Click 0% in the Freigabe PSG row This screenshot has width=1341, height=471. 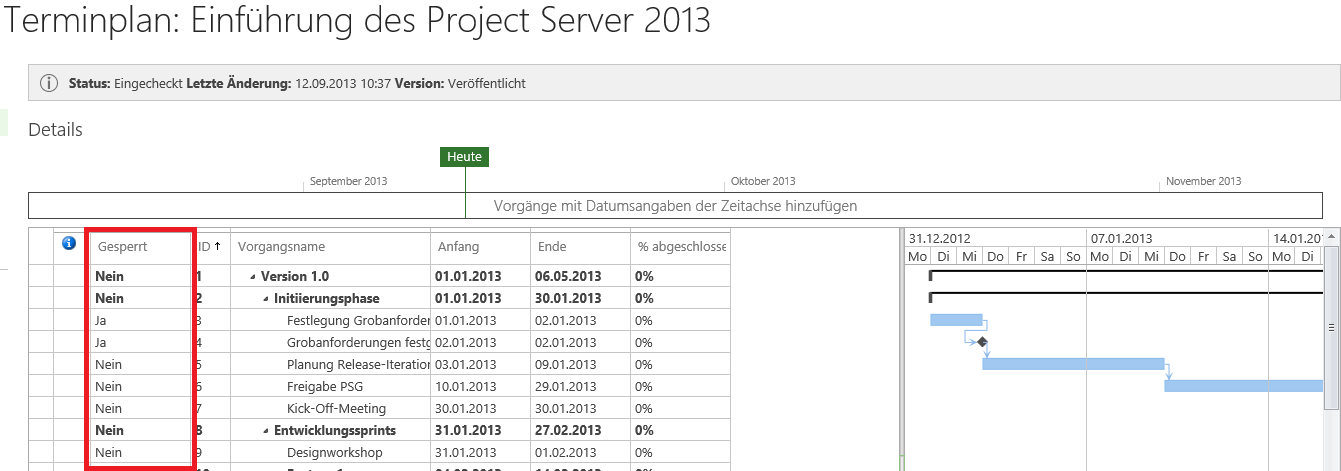[644, 387]
